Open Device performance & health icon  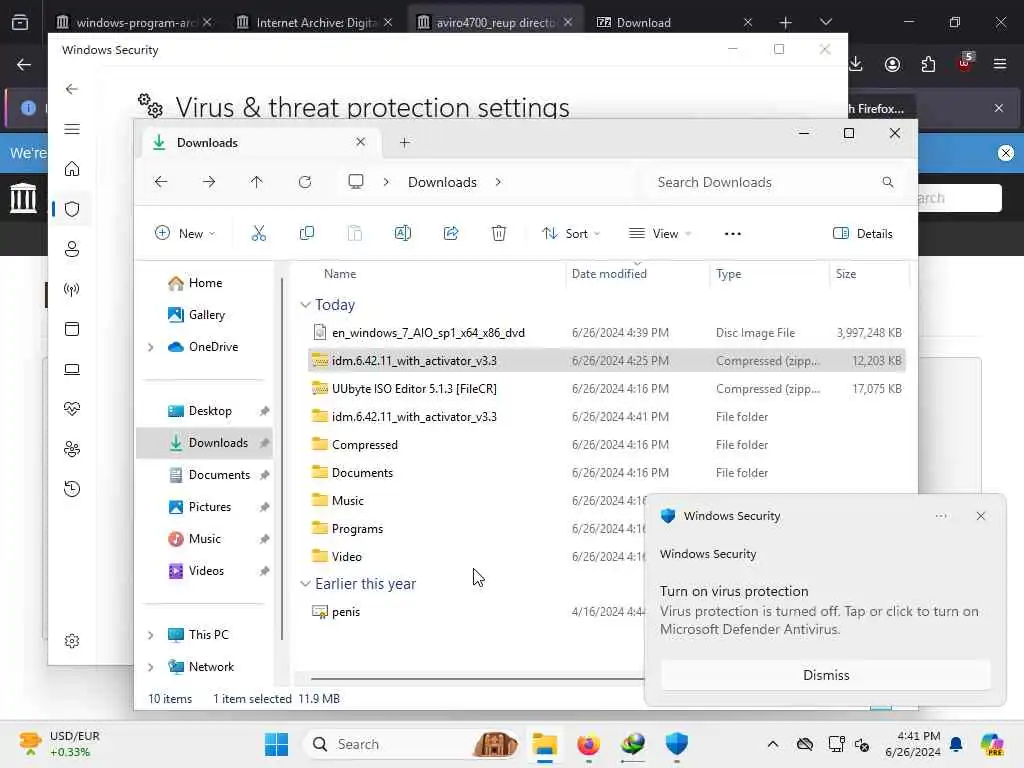pyautogui.click(x=72, y=409)
